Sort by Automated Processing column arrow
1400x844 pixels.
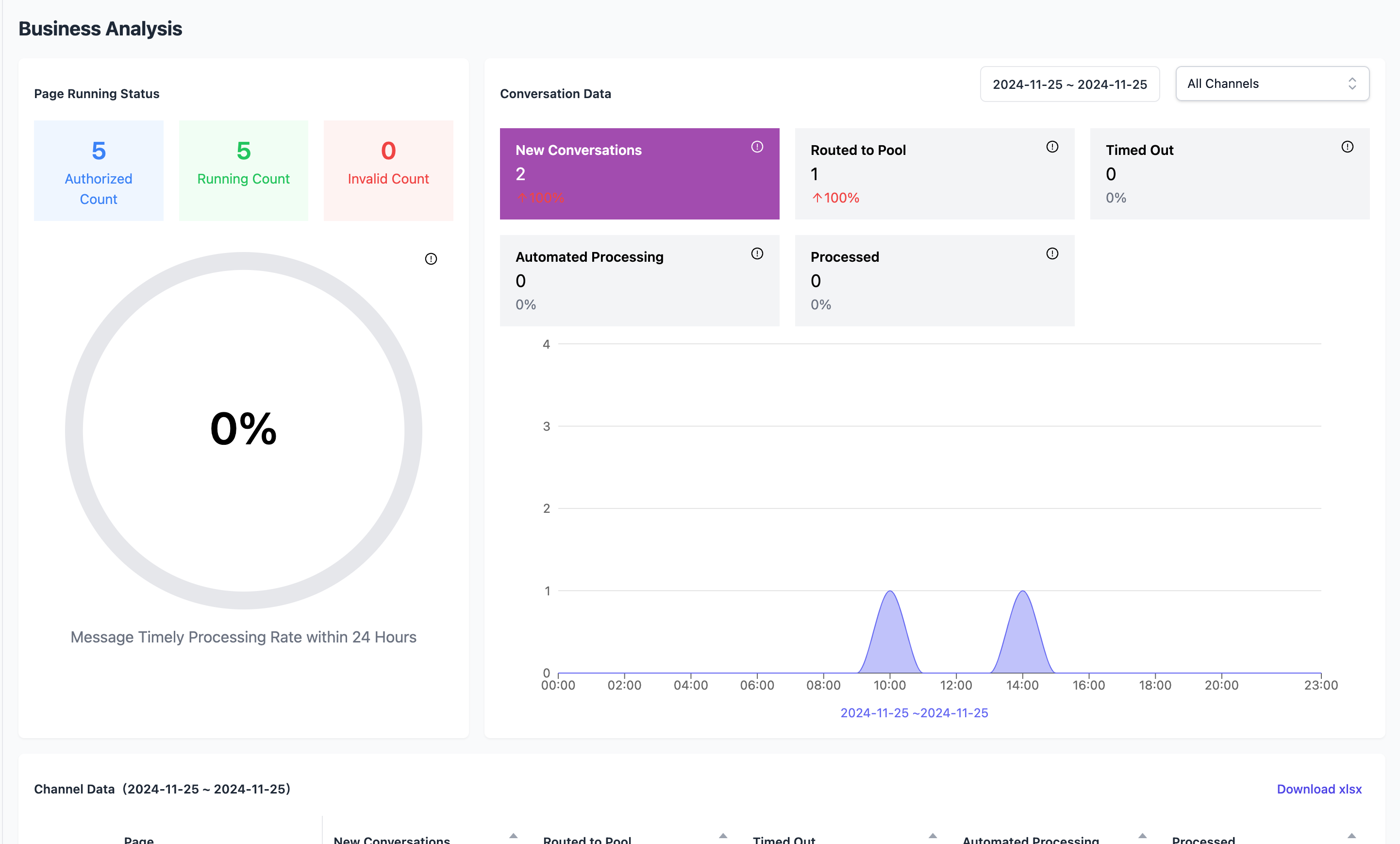point(1142,836)
